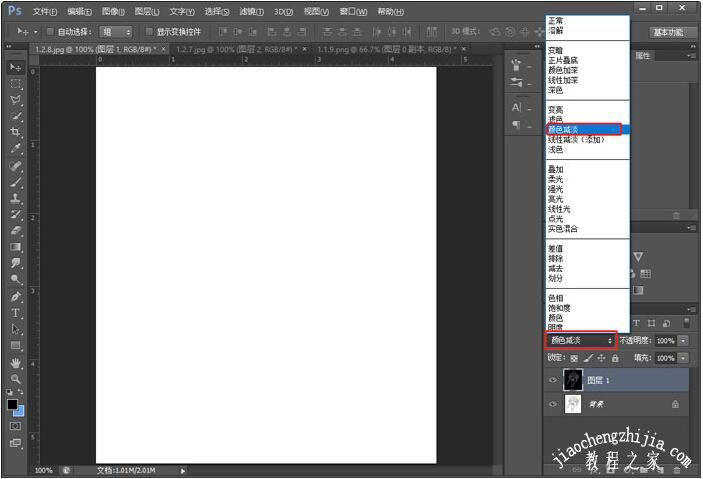703x479 pixels.
Task: Select the Pen tool
Action: [x=15, y=297]
